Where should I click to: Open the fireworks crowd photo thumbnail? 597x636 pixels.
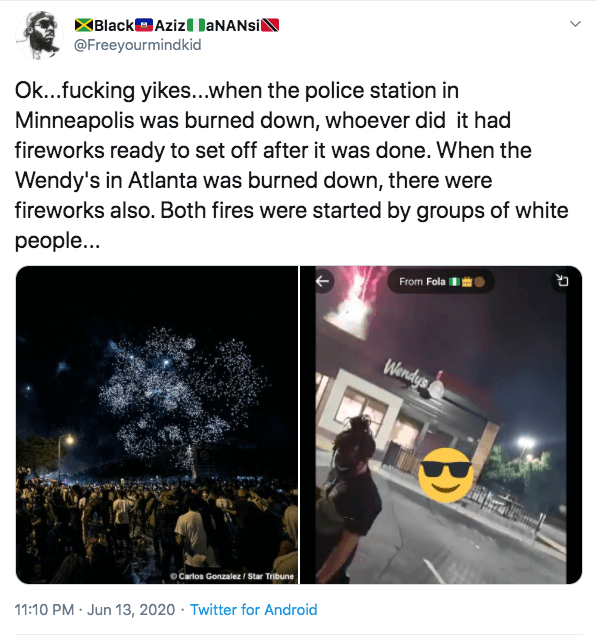pyautogui.click(x=157, y=425)
